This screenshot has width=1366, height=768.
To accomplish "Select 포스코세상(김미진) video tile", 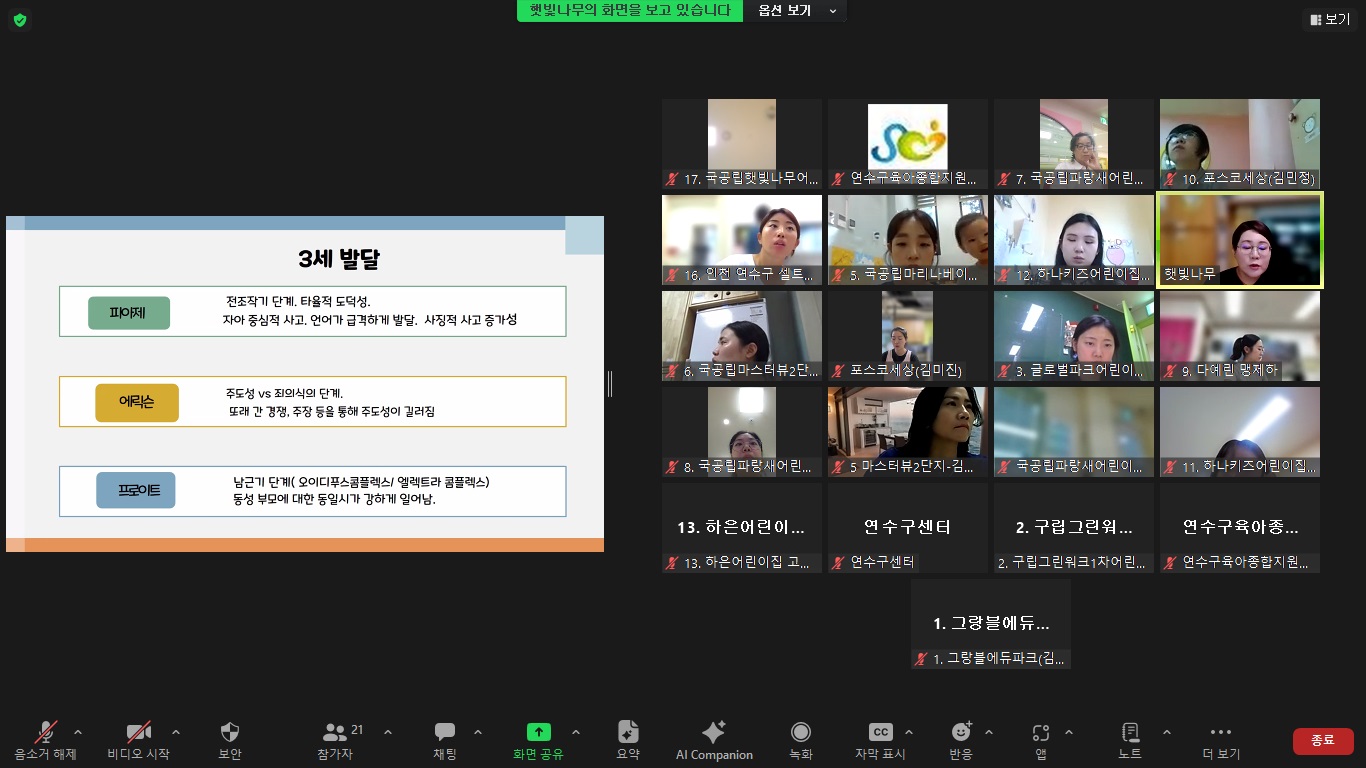I will (x=908, y=336).
